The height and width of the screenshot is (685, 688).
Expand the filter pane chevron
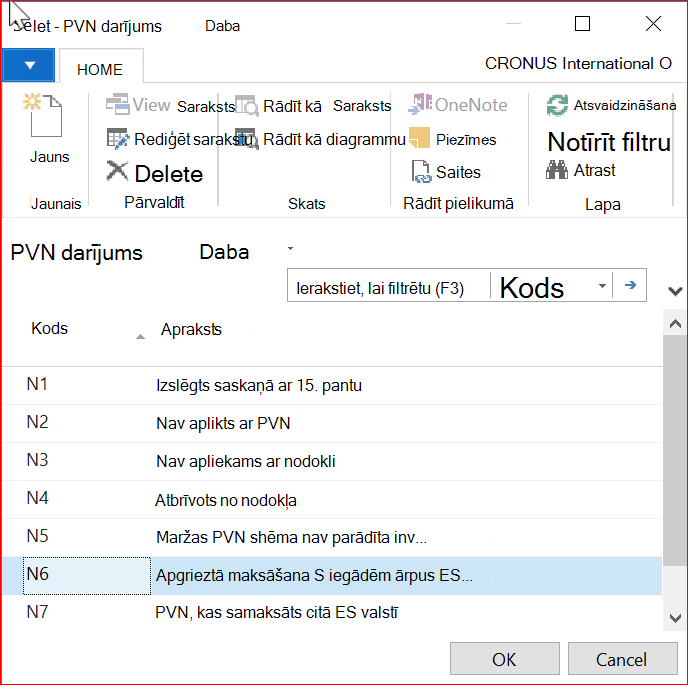tap(675, 291)
